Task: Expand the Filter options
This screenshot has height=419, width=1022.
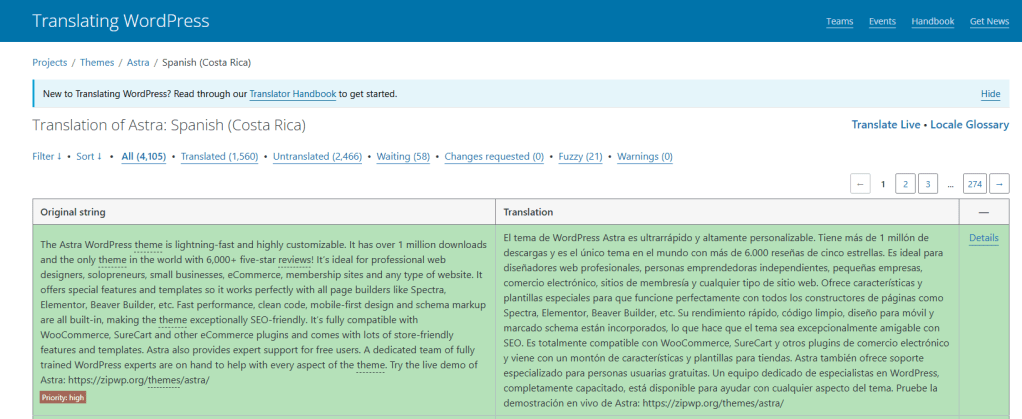Action: pos(47,156)
